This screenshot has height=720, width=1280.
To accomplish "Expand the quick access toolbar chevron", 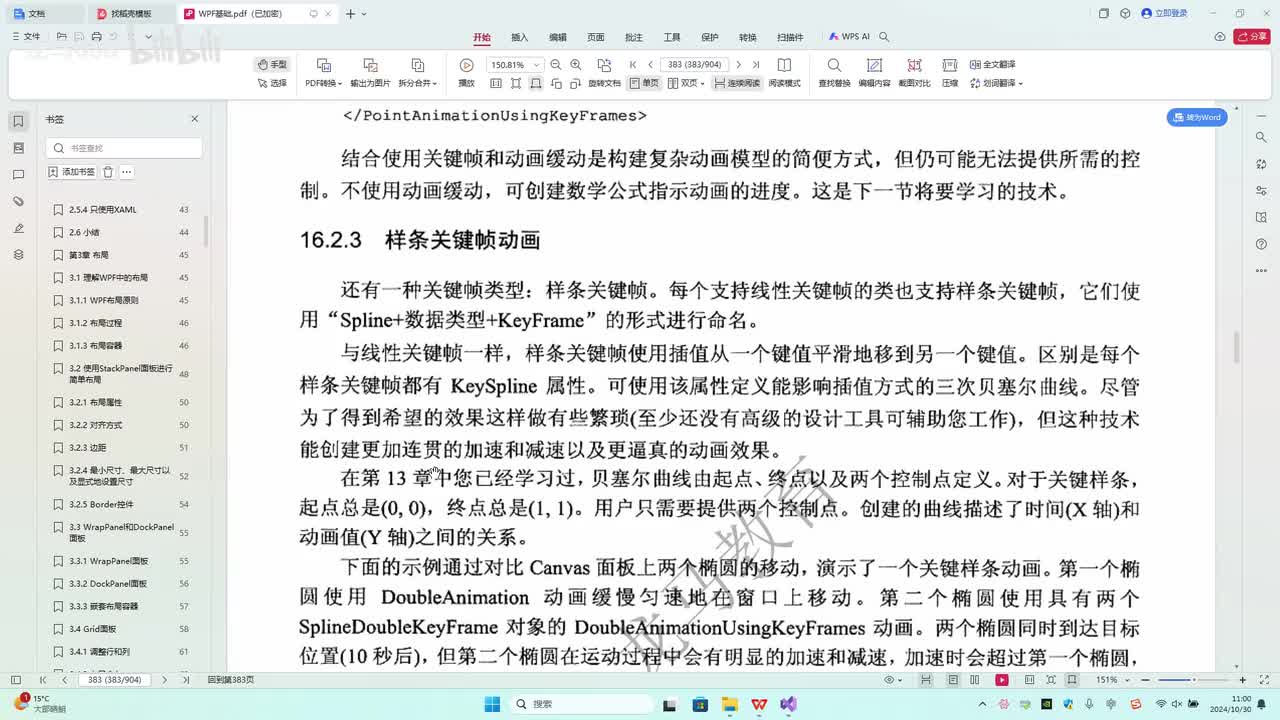I will (x=148, y=37).
